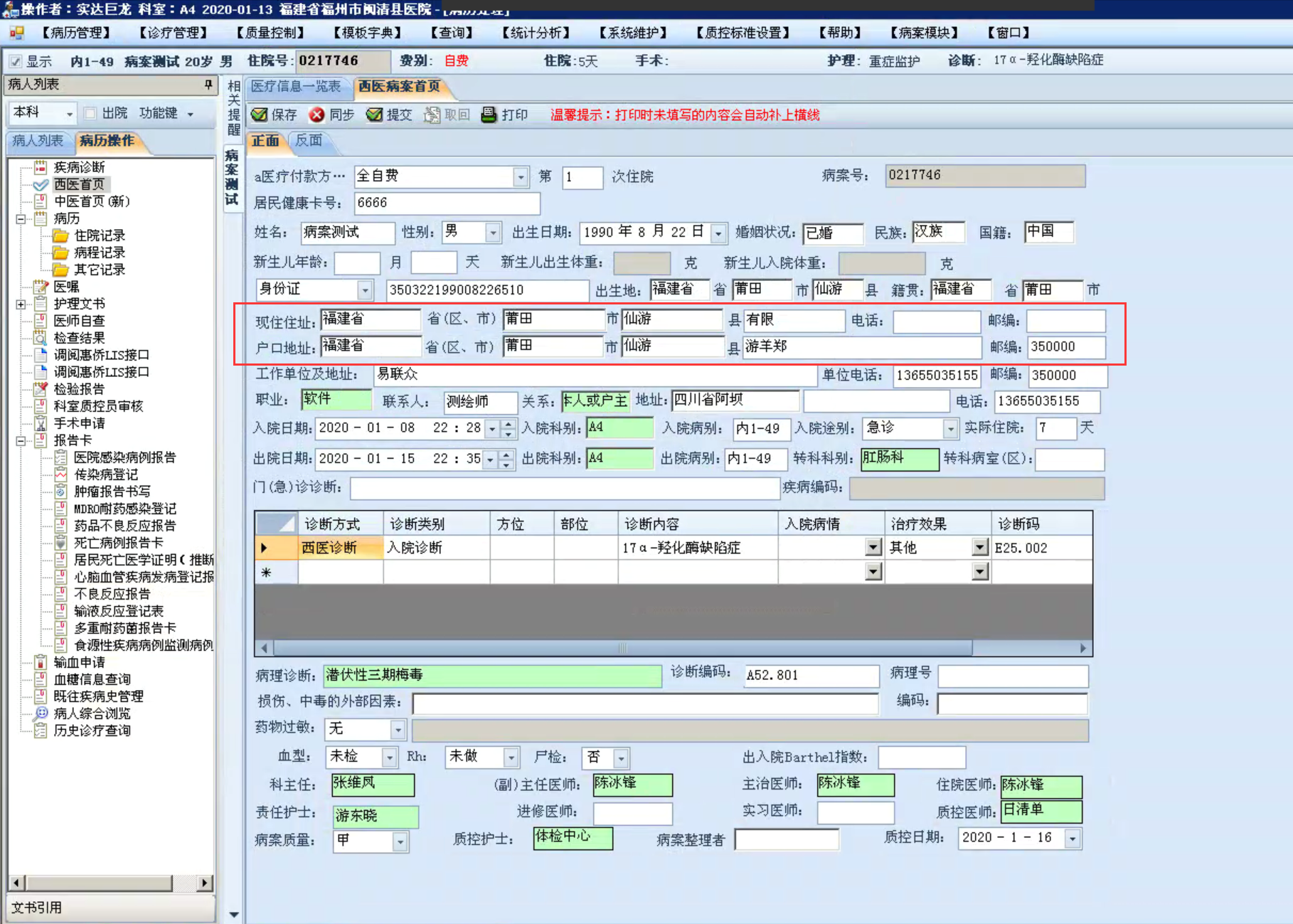Open the 入院途别 dropdown
This screenshot has height=924, width=1293.
coord(950,428)
